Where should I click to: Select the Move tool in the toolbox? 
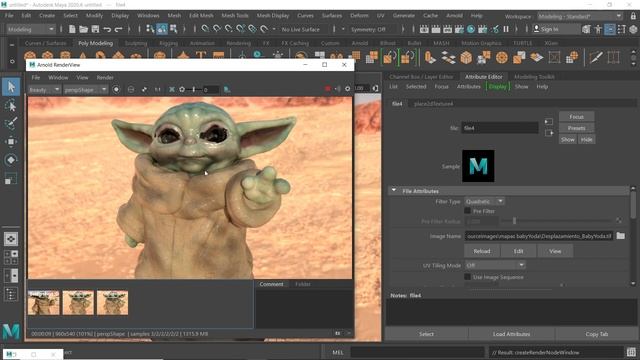pos(11,141)
